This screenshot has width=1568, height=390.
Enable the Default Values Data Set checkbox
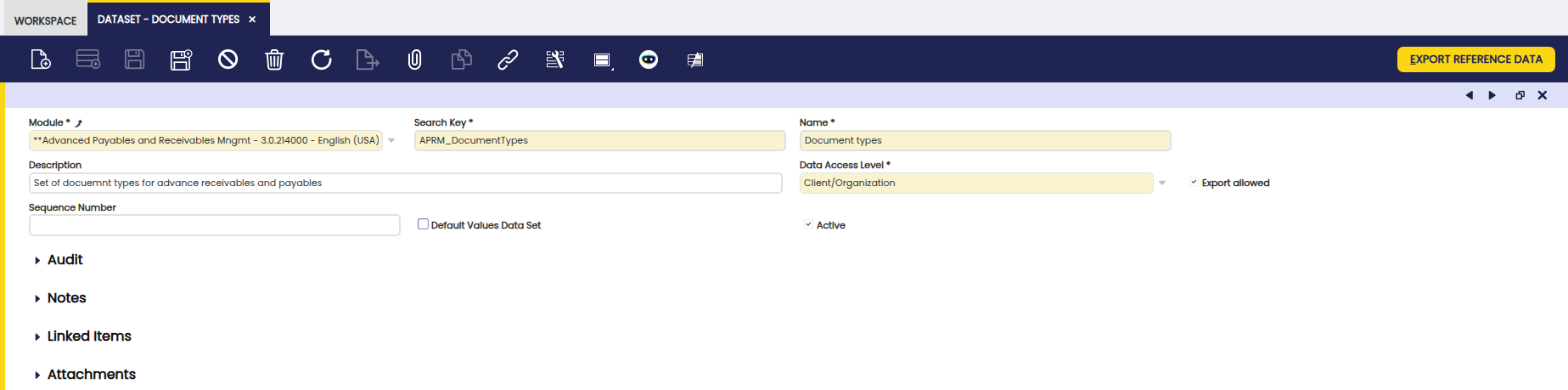click(423, 224)
